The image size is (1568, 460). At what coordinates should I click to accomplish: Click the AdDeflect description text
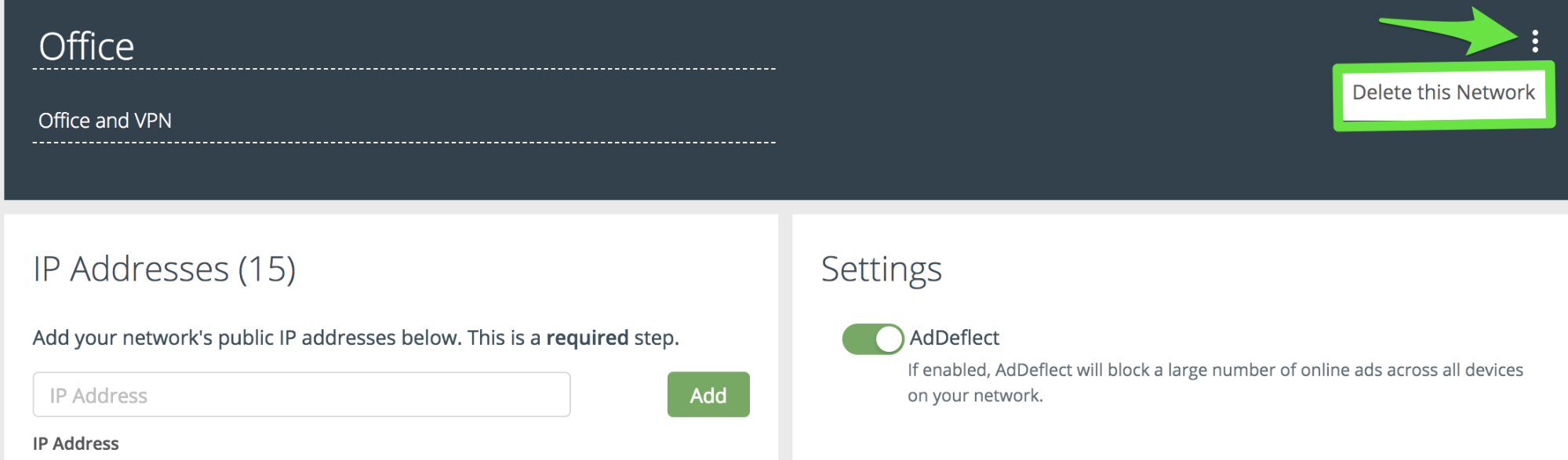tap(1215, 370)
